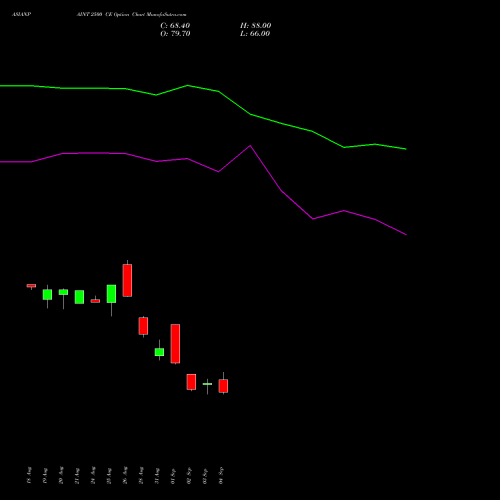
Task: Click the tall red candle for 01 Sep
Action: pyautogui.click(x=175, y=344)
